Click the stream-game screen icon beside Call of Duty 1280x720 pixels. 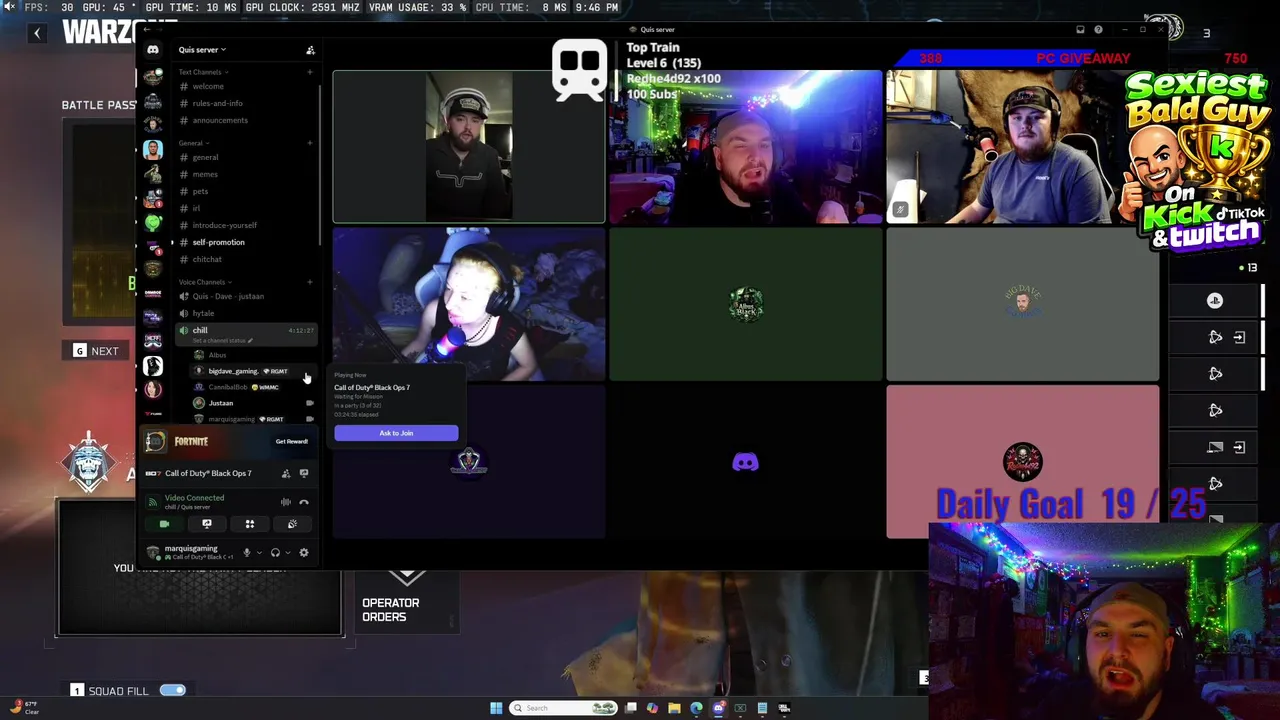(304, 473)
